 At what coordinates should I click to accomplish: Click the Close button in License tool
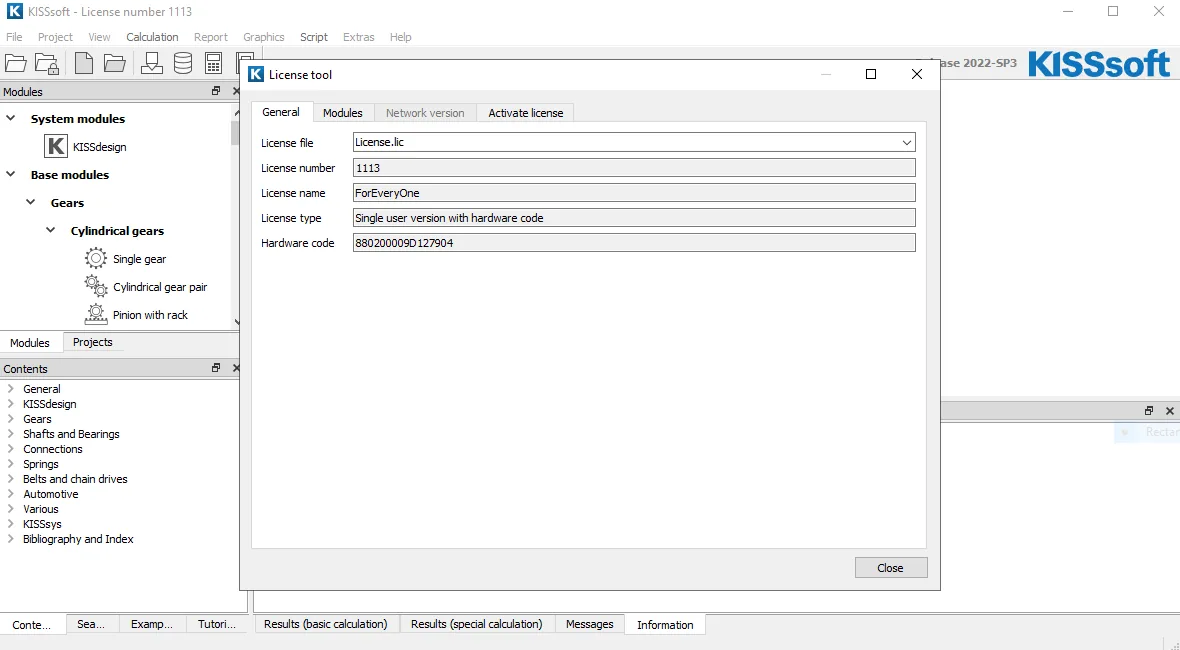pyautogui.click(x=890, y=568)
